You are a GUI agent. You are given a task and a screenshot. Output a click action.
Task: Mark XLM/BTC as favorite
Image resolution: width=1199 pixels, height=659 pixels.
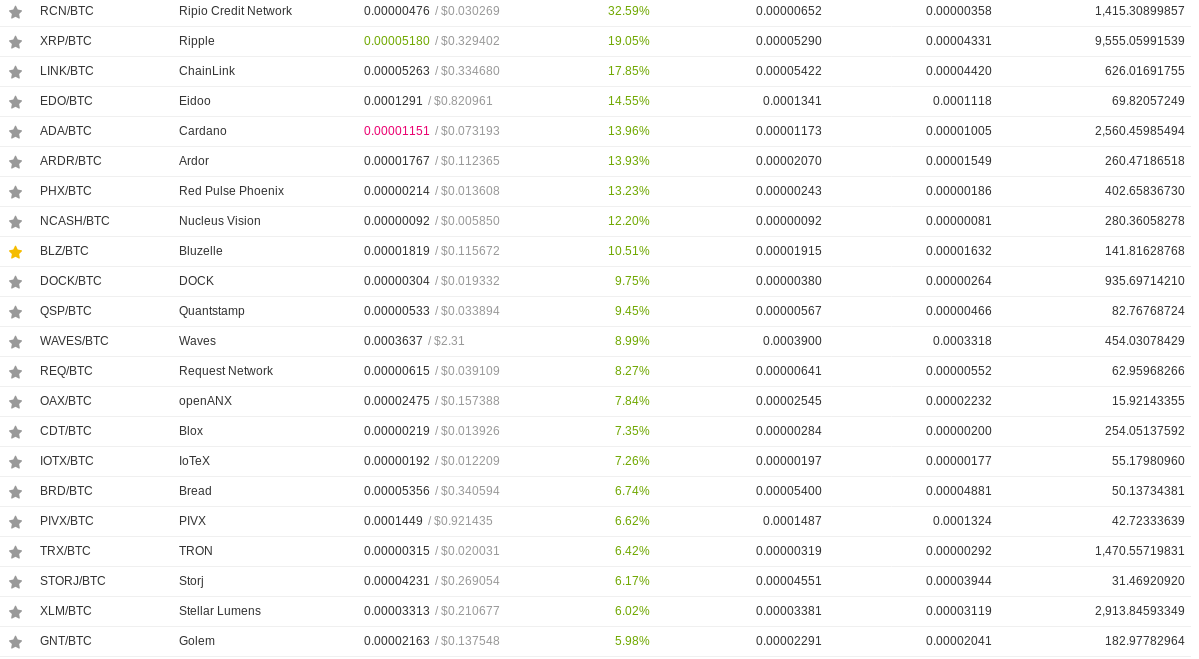click(15, 612)
